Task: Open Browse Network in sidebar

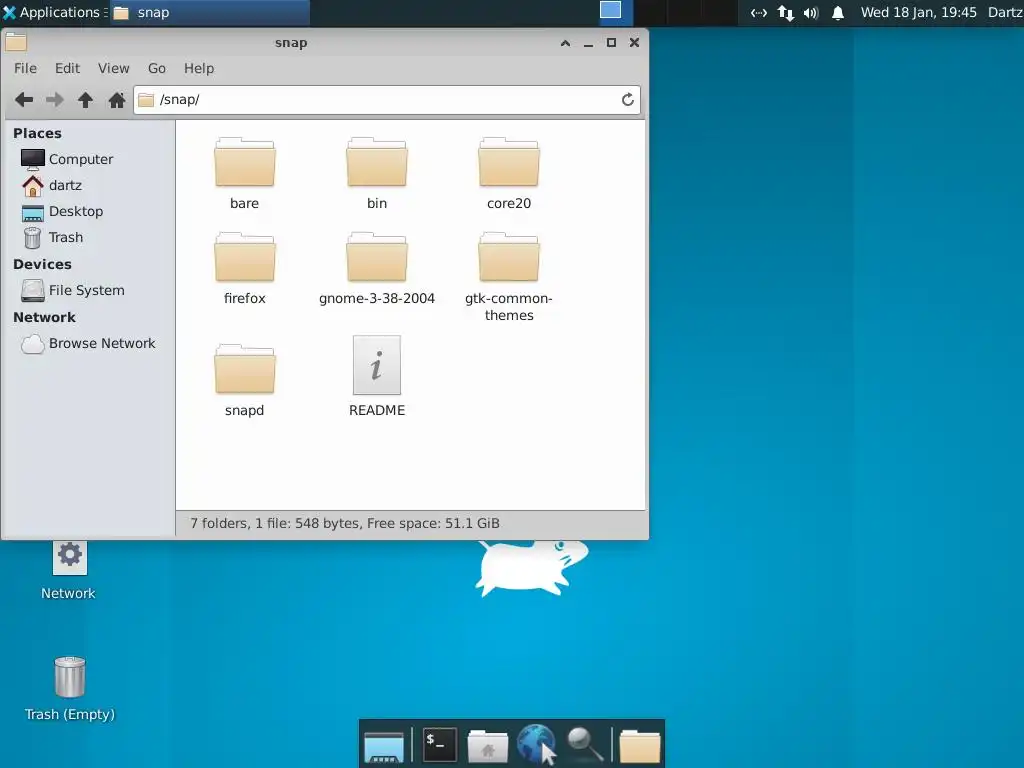Action: (x=88, y=344)
